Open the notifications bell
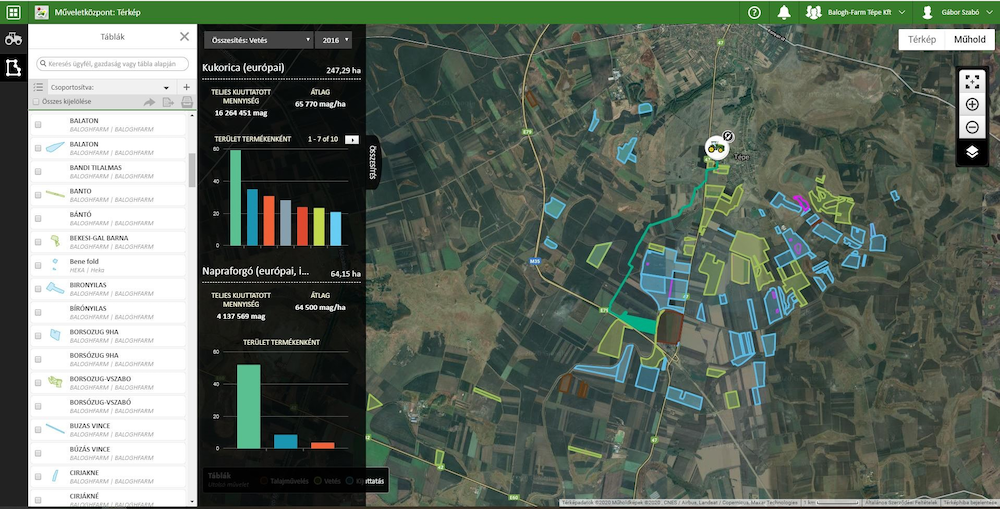Viewport: 1000px width, 509px height. pyautogui.click(x=784, y=12)
